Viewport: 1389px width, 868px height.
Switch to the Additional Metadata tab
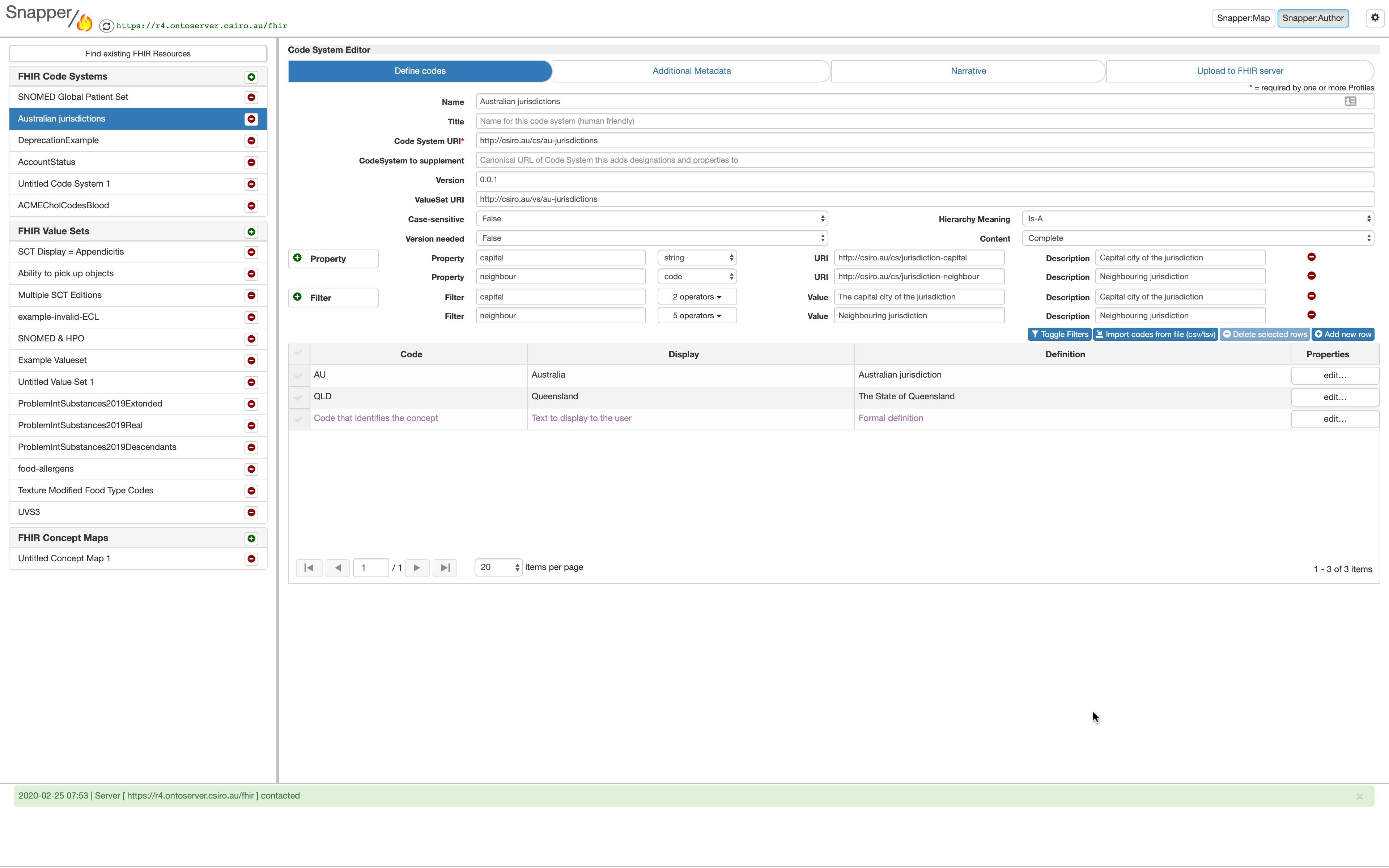click(691, 71)
